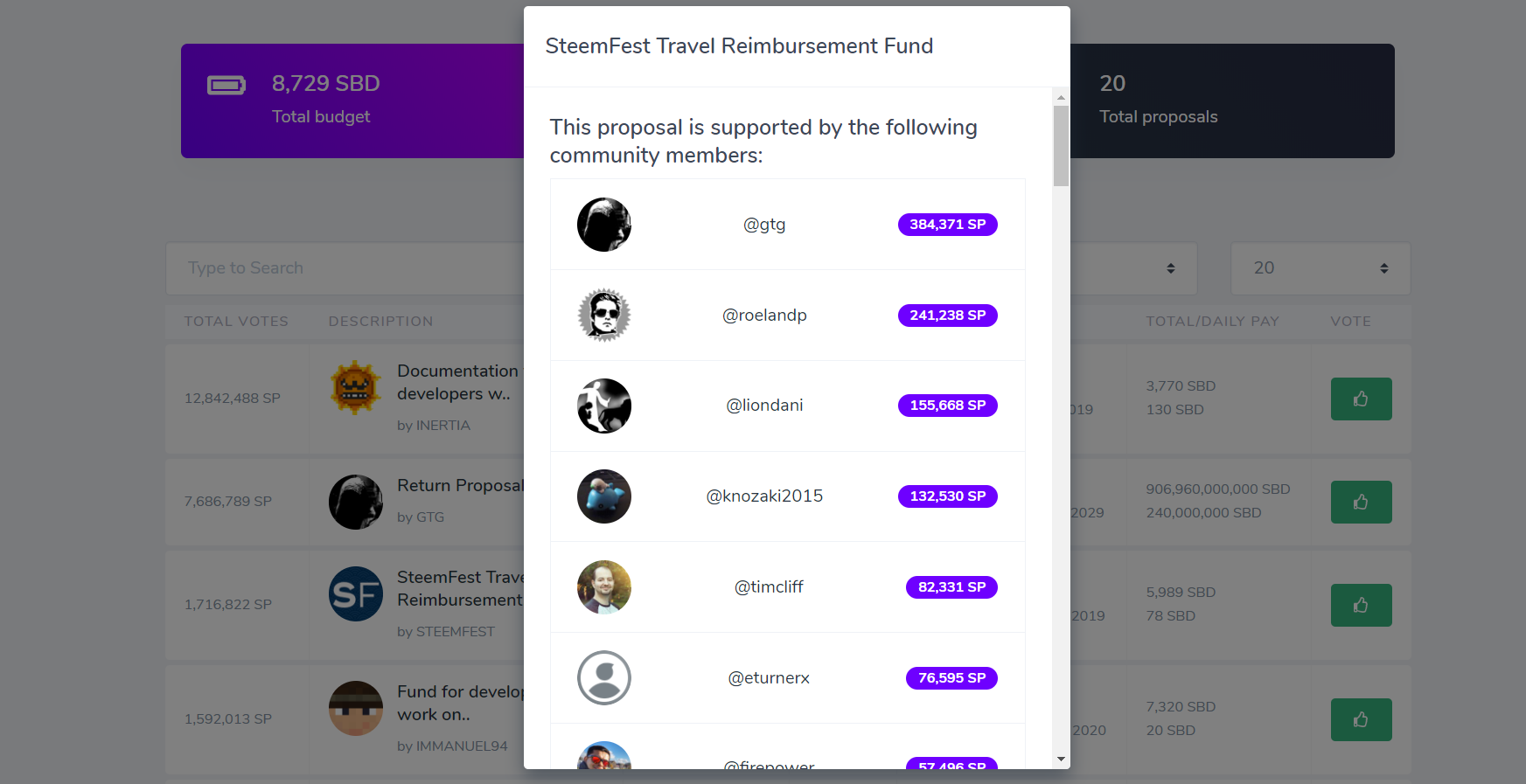Click thumbs-up for IMMANUEL94's fund proposal
Image resolution: width=1526 pixels, height=784 pixels.
(1361, 719)
